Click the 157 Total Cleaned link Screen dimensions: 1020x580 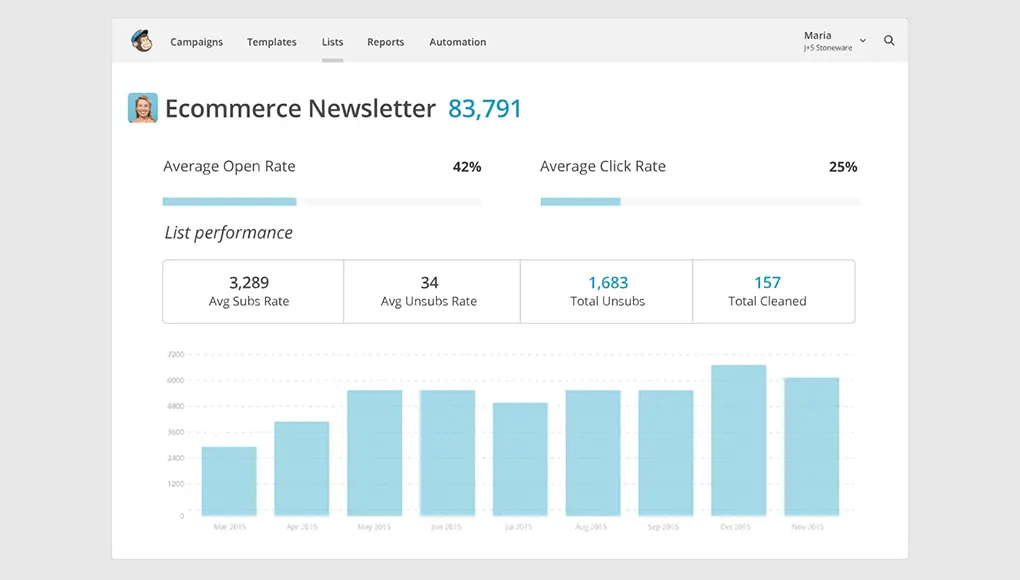767,283
